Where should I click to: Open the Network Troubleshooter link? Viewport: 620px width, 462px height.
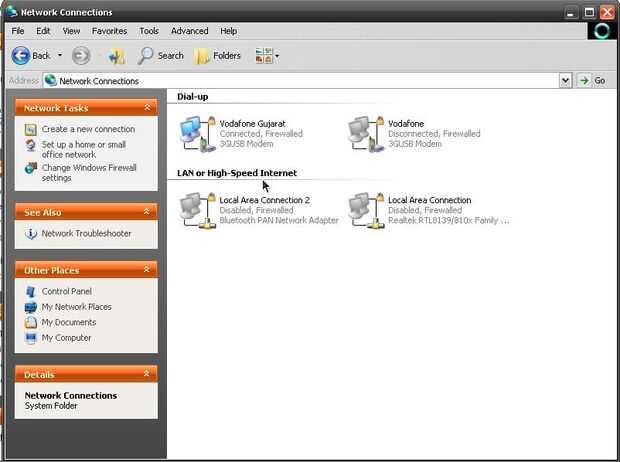pos(86,233)
